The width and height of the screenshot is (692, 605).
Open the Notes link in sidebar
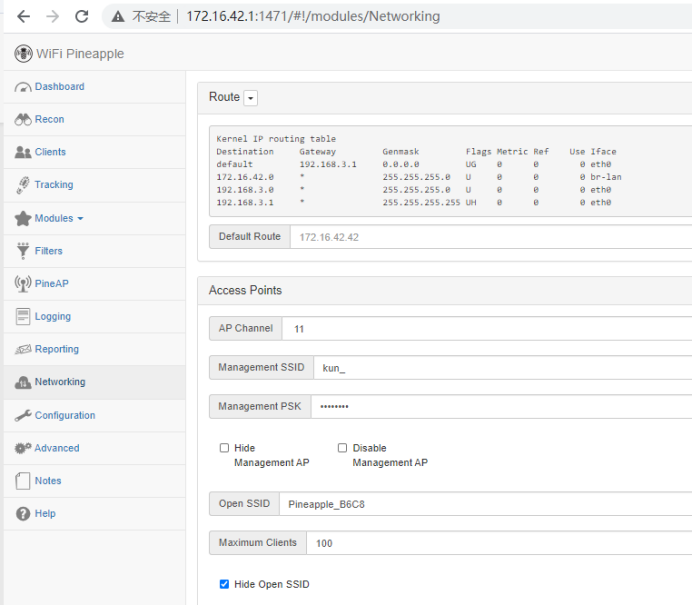point(48,481)
